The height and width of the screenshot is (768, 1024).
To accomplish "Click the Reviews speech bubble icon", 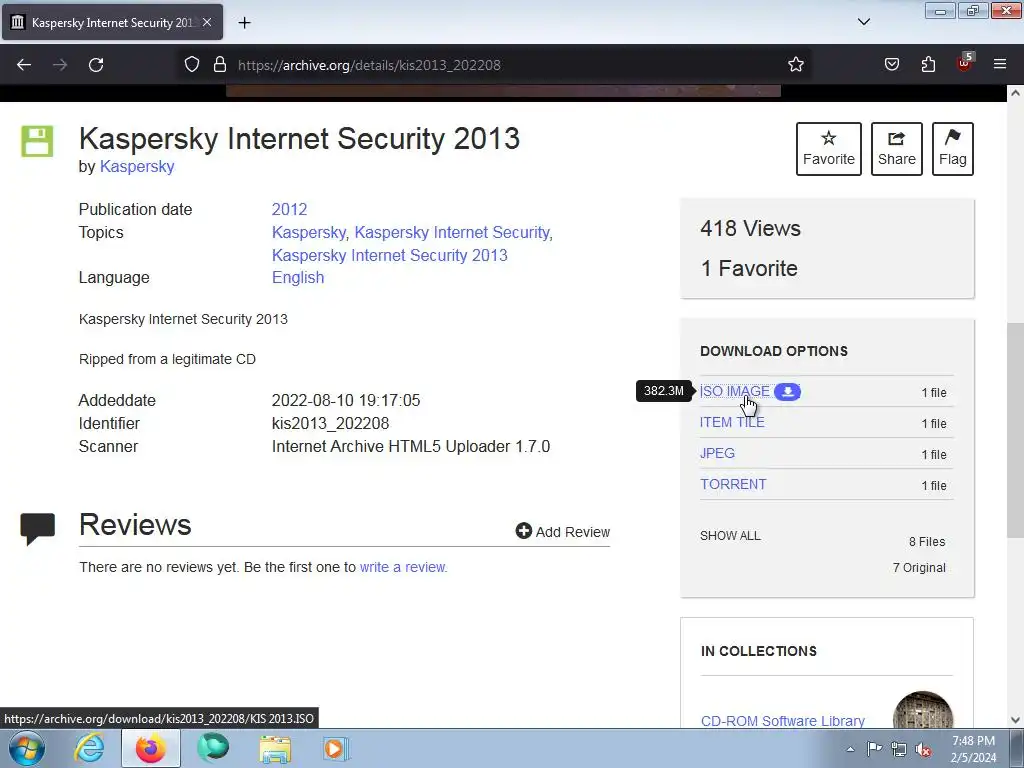I will point(37,529).
